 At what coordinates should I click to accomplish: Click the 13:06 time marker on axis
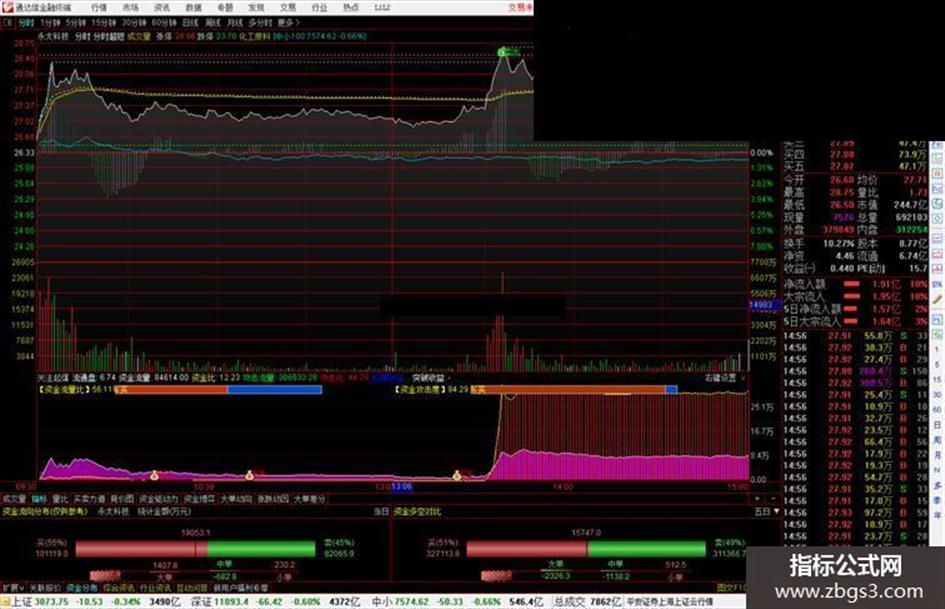[402, 486]
